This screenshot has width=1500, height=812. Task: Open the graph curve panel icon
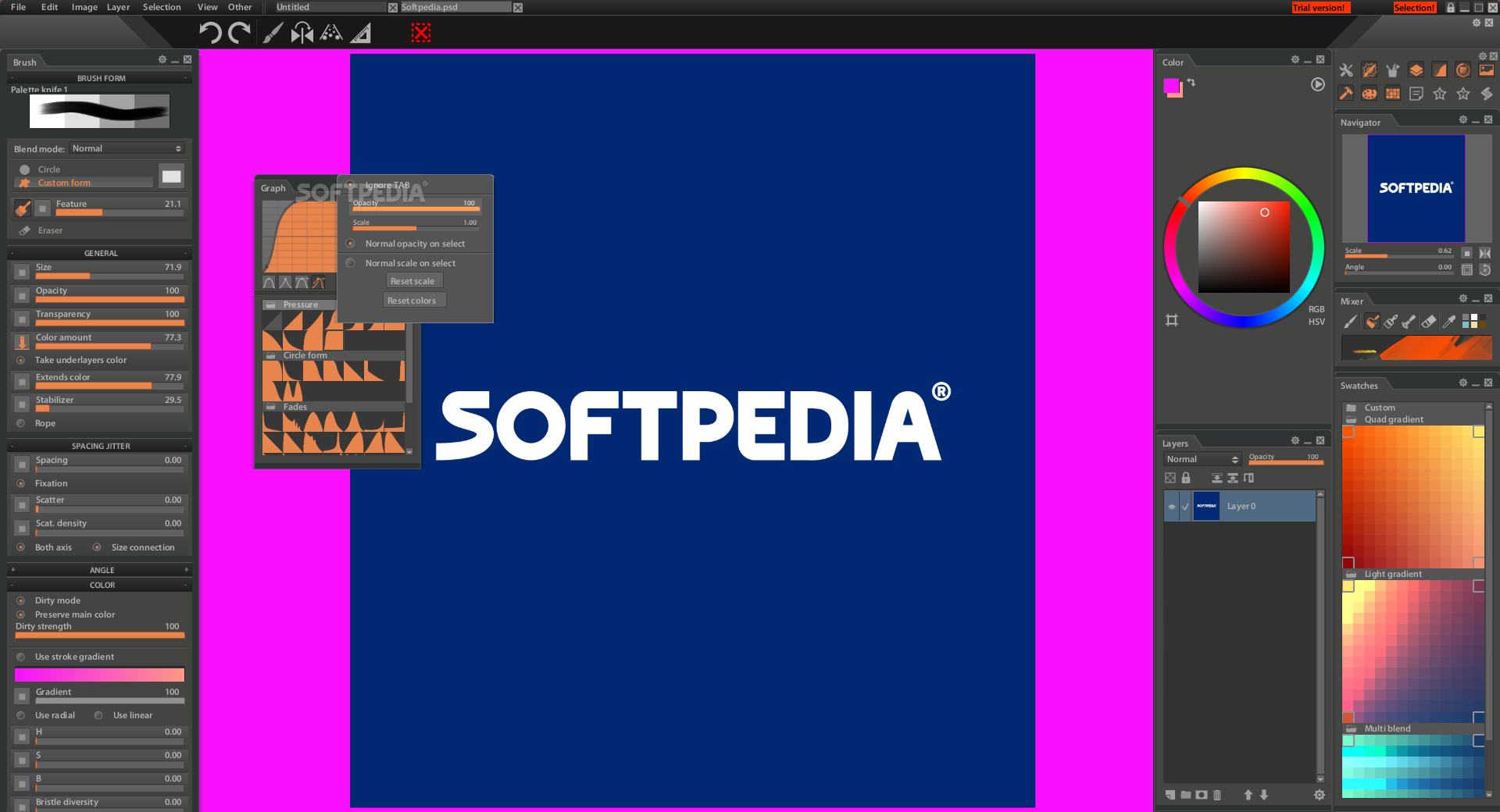pyautogui.click(x=1440, y=70)
